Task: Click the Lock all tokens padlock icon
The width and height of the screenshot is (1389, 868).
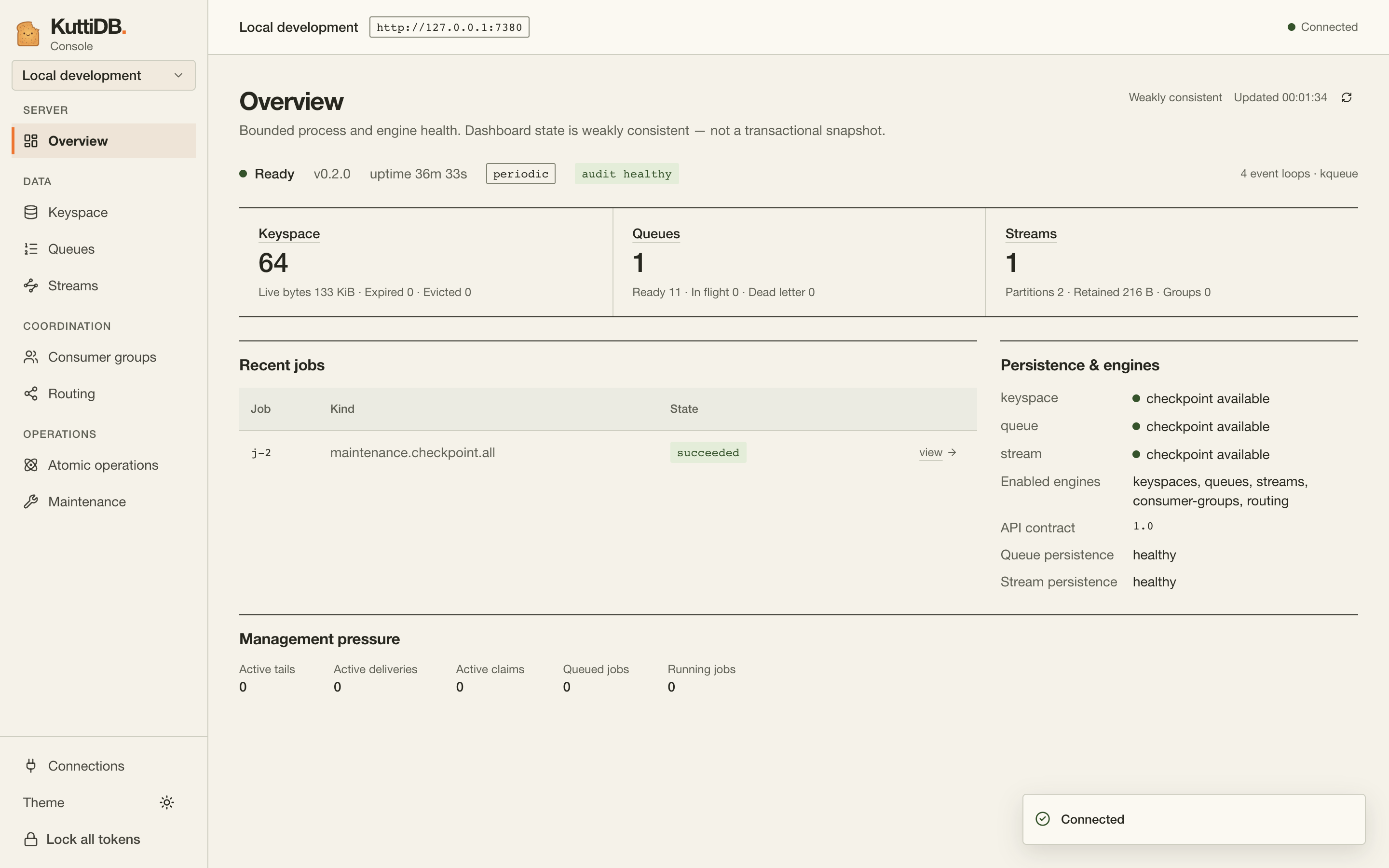Action: tap(31, 839)
